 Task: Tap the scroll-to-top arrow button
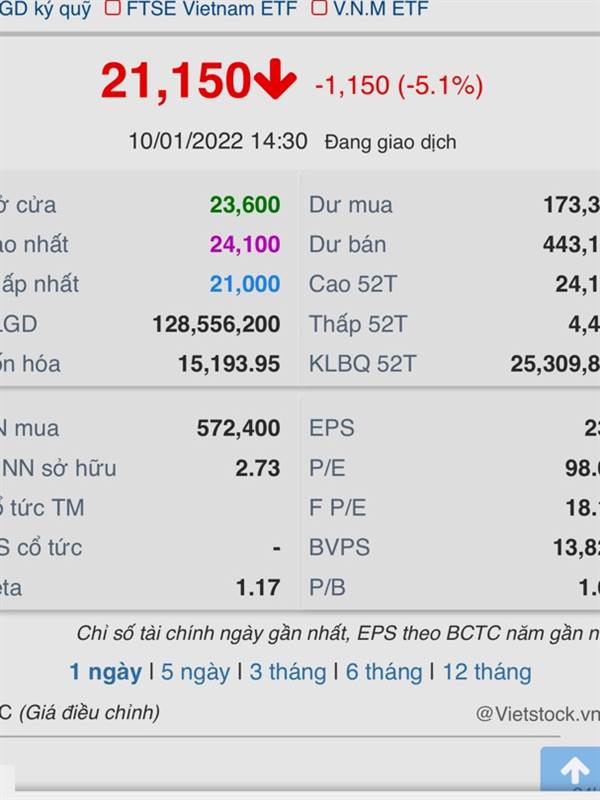570,770
